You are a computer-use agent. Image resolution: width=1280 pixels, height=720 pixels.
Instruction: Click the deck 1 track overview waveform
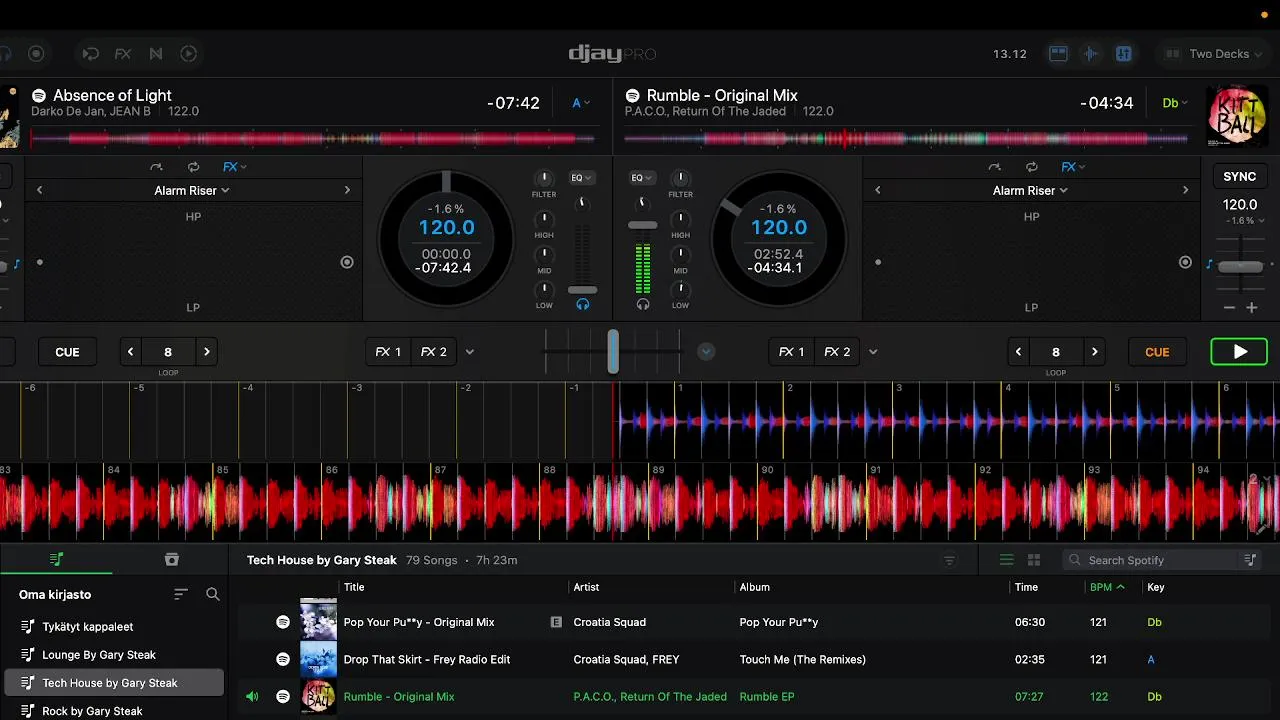(x=312, y=139)
